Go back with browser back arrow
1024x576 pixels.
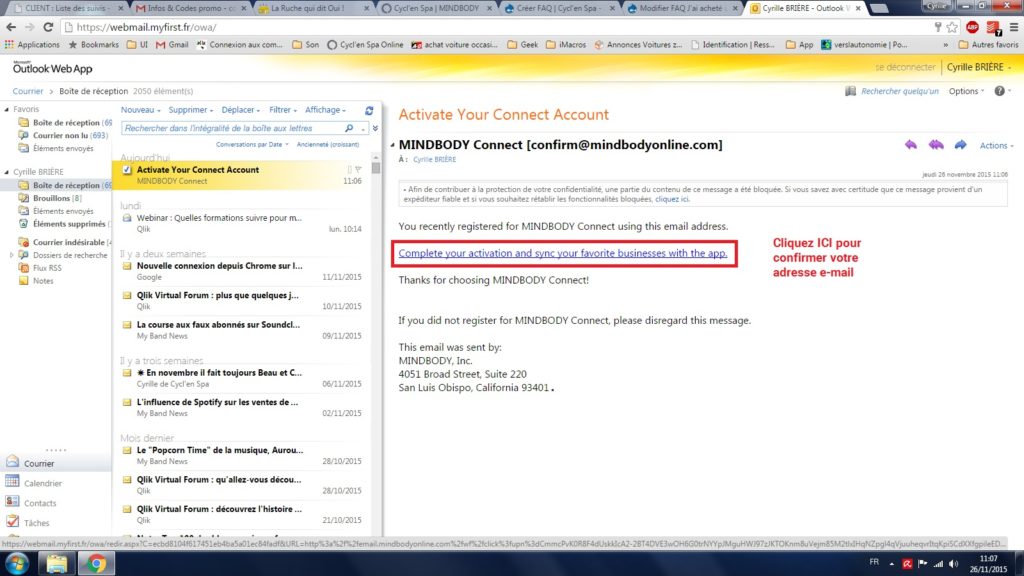[11, 27]
